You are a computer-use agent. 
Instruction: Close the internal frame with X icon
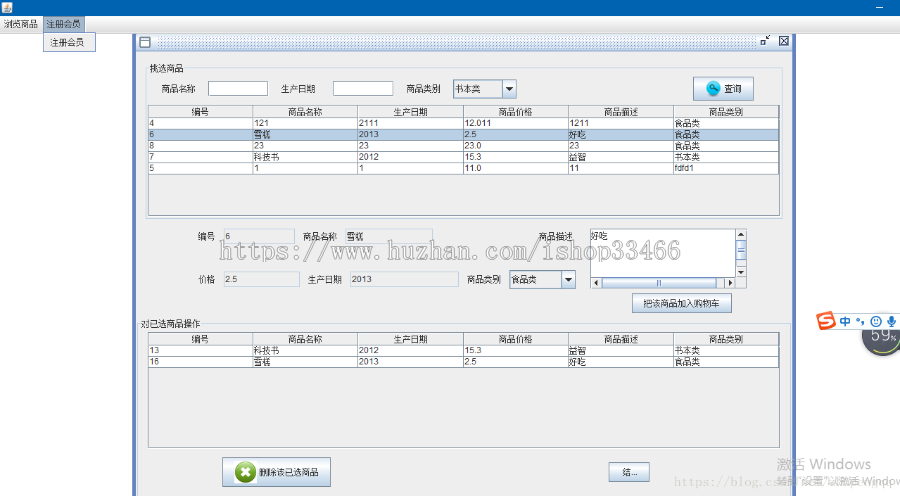(783, 41)
